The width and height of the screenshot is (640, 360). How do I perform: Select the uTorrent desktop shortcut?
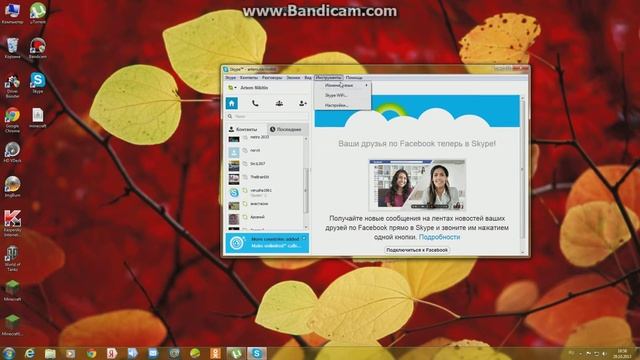38,13
